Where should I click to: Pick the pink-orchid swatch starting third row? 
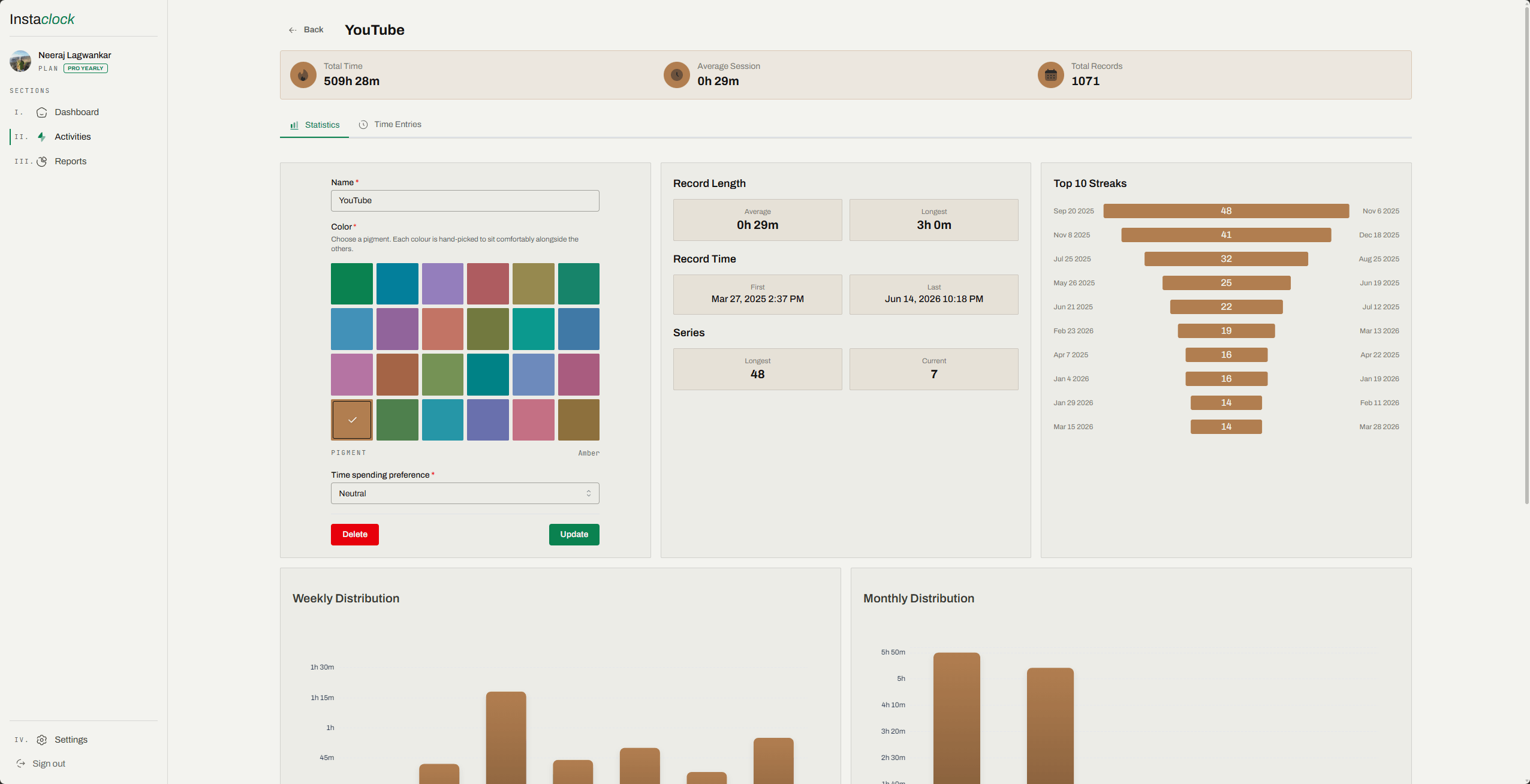point(352,375)
